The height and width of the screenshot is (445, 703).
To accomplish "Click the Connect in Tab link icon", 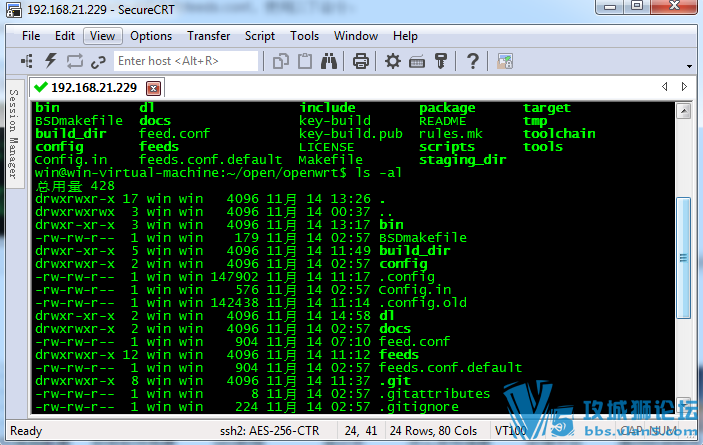I will [98, 61].
